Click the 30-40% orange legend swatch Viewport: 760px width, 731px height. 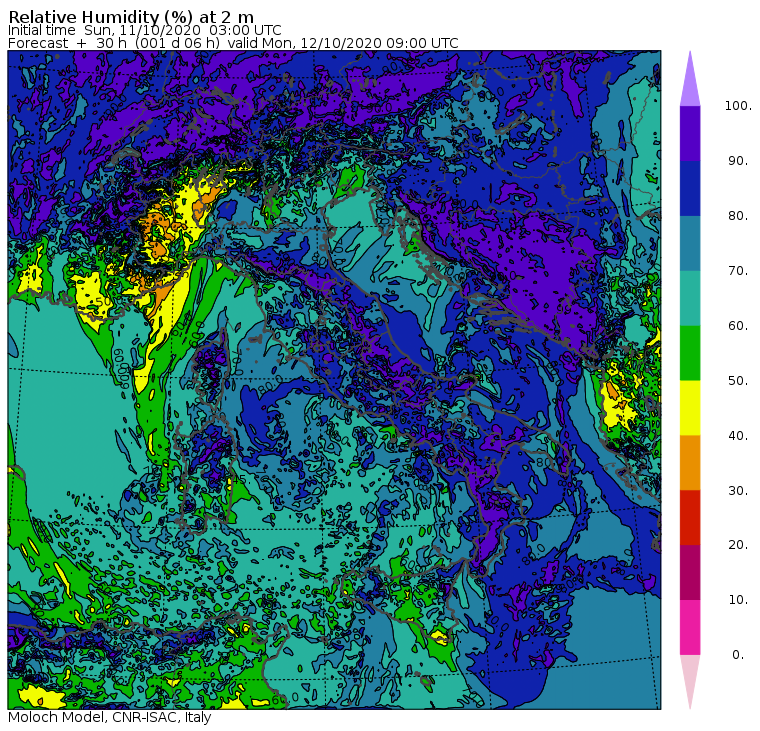690,463
